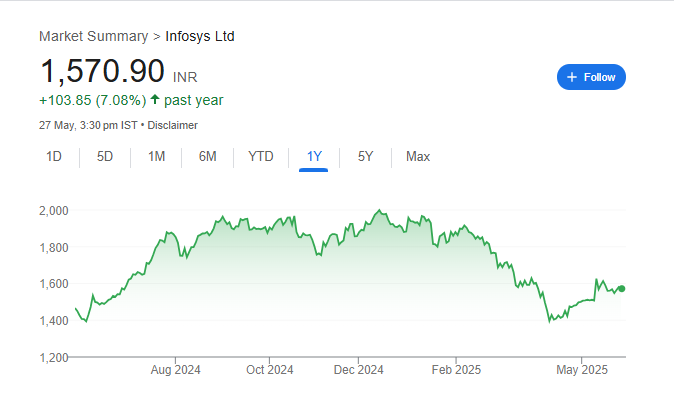674x395 pixels.
Task: Show the 5Y chart range
Action: [x=365, y=156]
